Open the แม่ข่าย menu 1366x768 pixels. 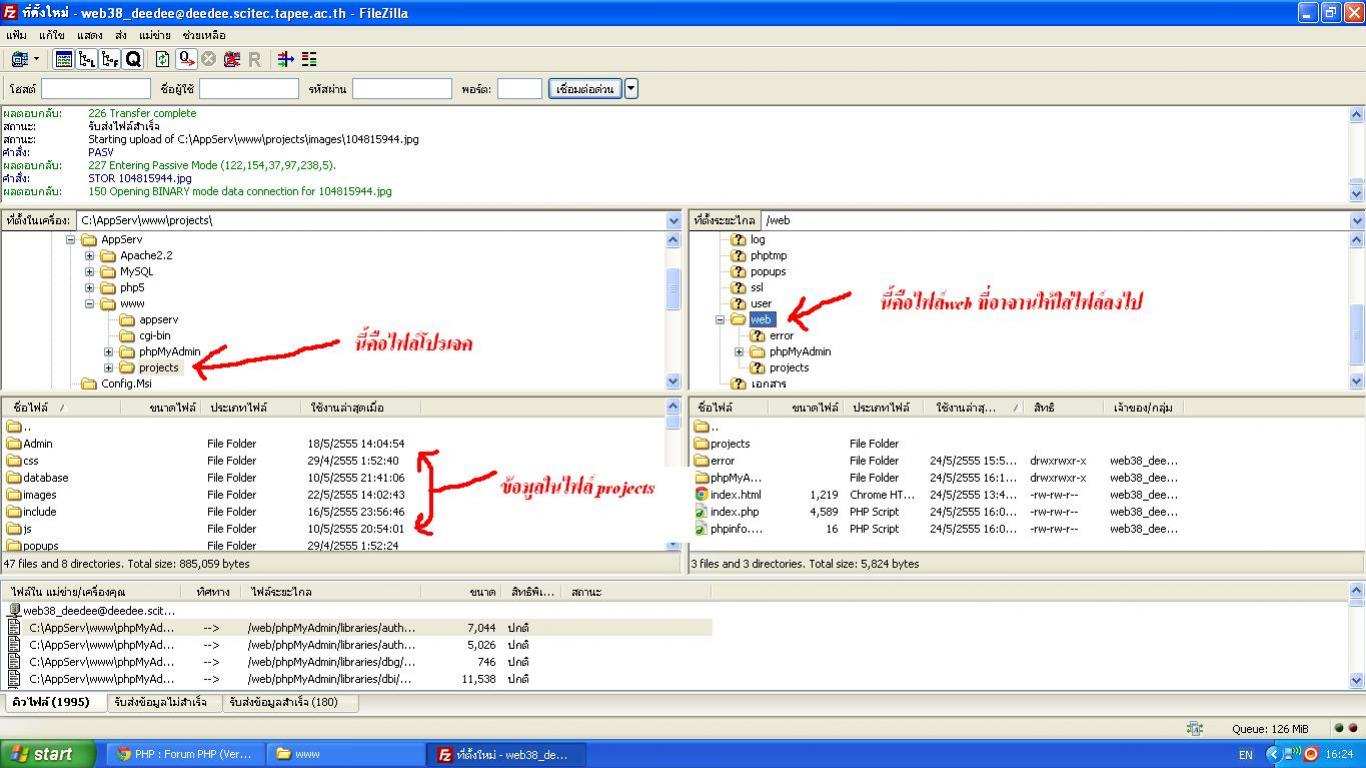pos(155,35)
